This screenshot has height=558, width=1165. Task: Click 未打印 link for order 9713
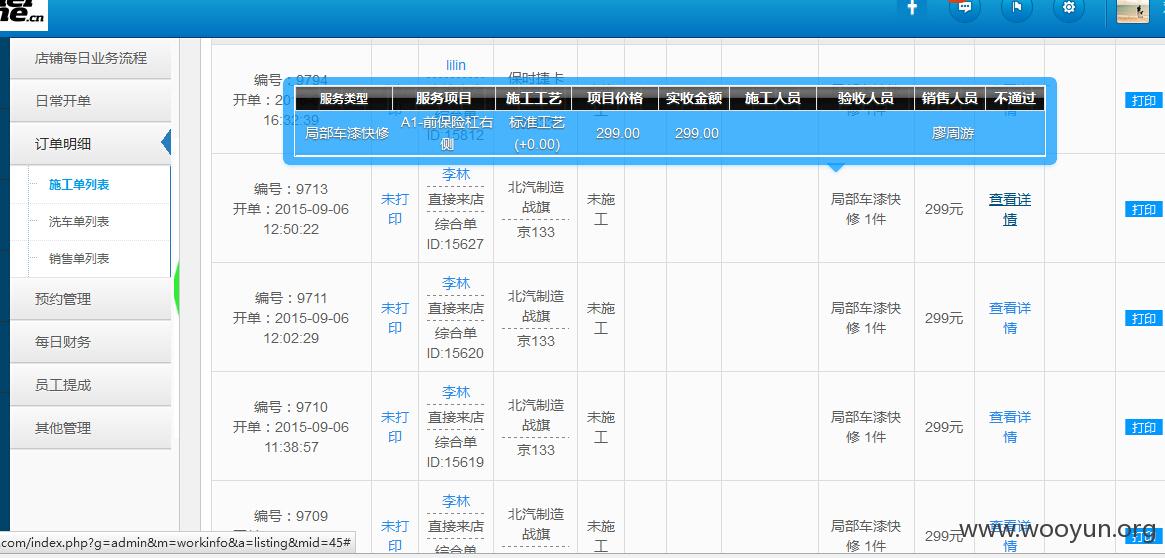pyautogui.click(x=395, y=210)
